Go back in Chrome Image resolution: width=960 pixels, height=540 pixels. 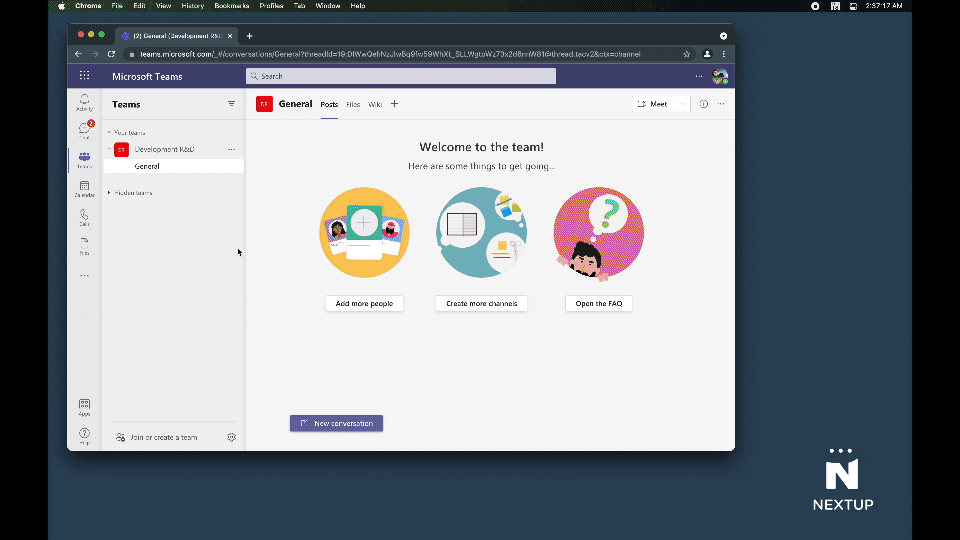coord(78,54)
